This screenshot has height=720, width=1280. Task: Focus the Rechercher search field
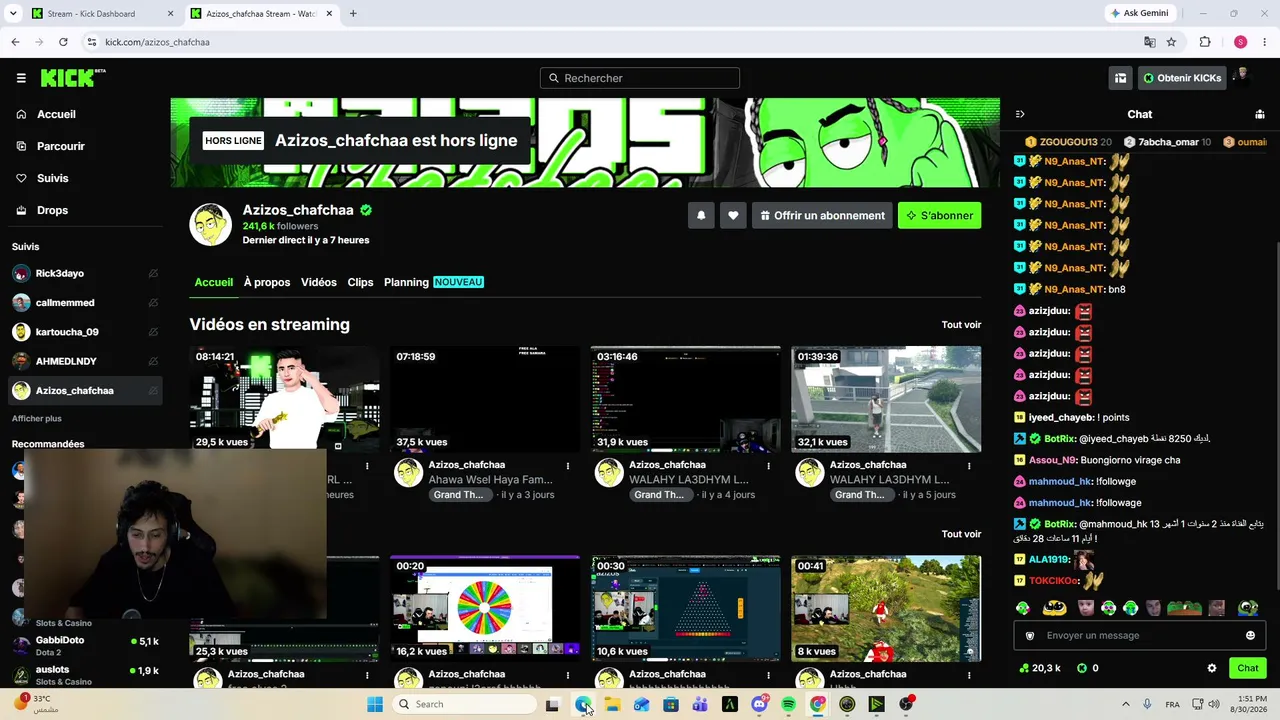tap(640, 78)
